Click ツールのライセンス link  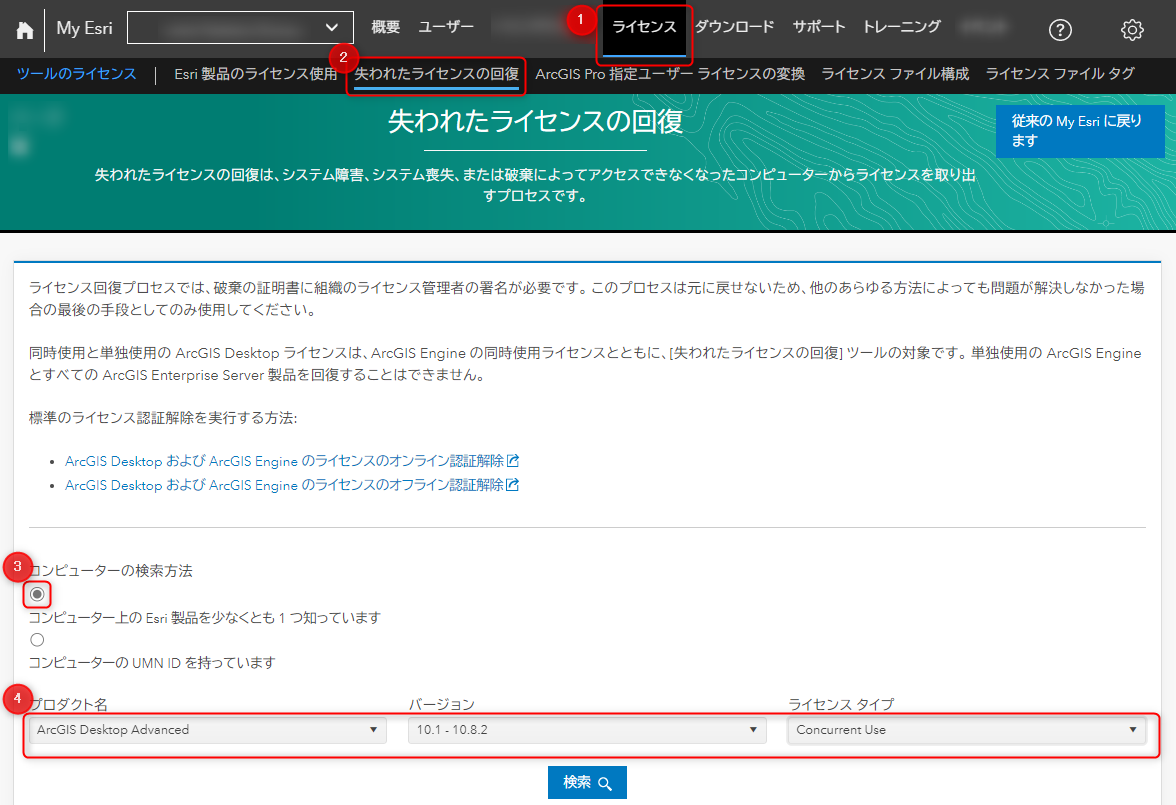[x=76, y=74]
